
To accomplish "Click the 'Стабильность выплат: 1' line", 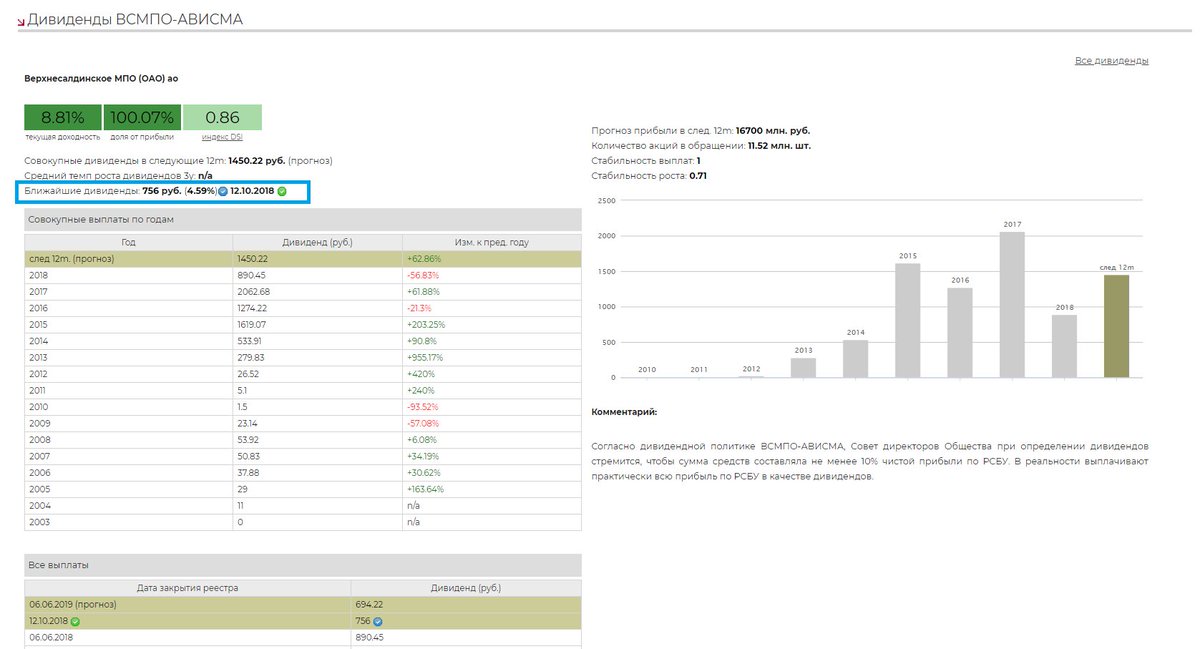I will (x=646, y=160).
